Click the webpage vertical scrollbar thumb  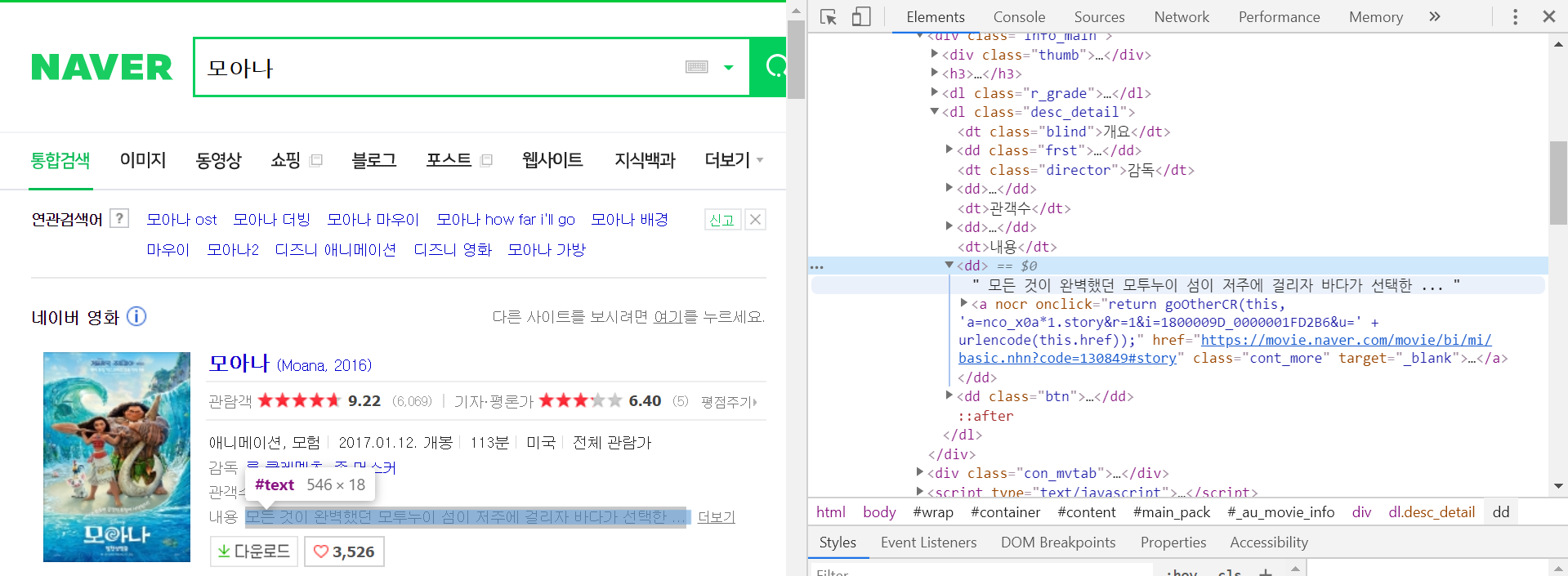(796, 60)
